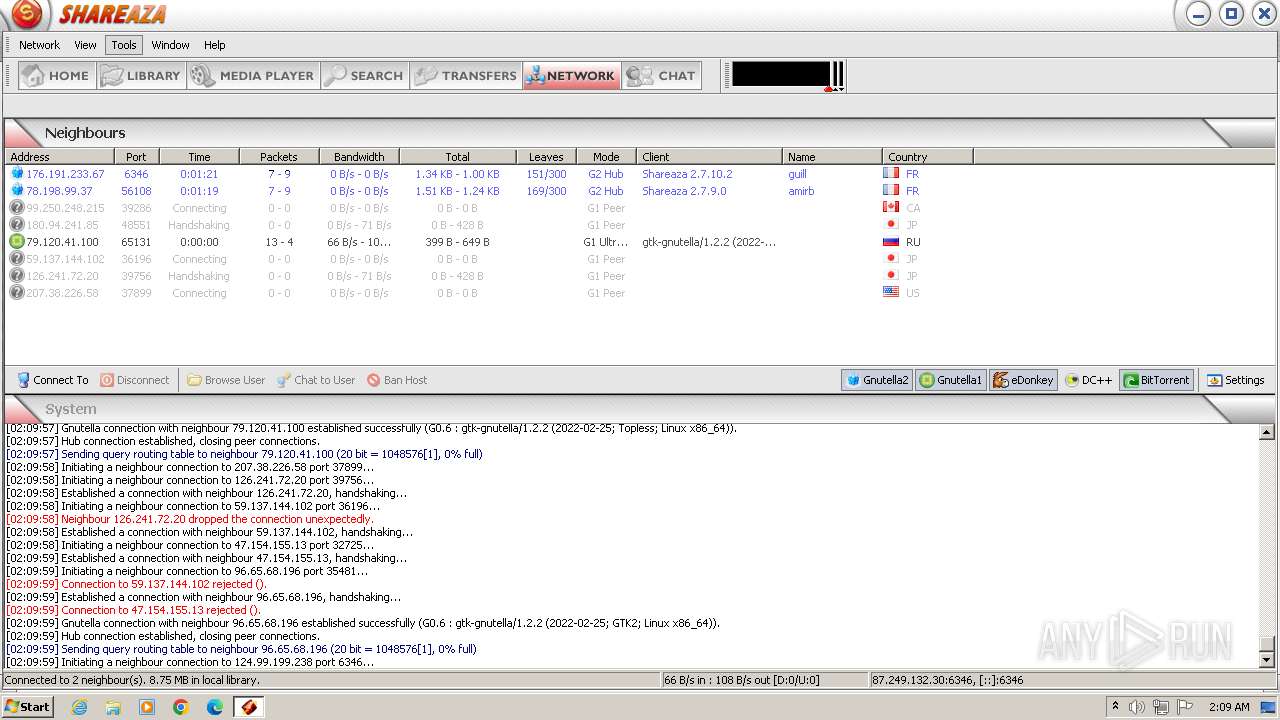
Task: Open the Home view
Action: tap(57, 75)
